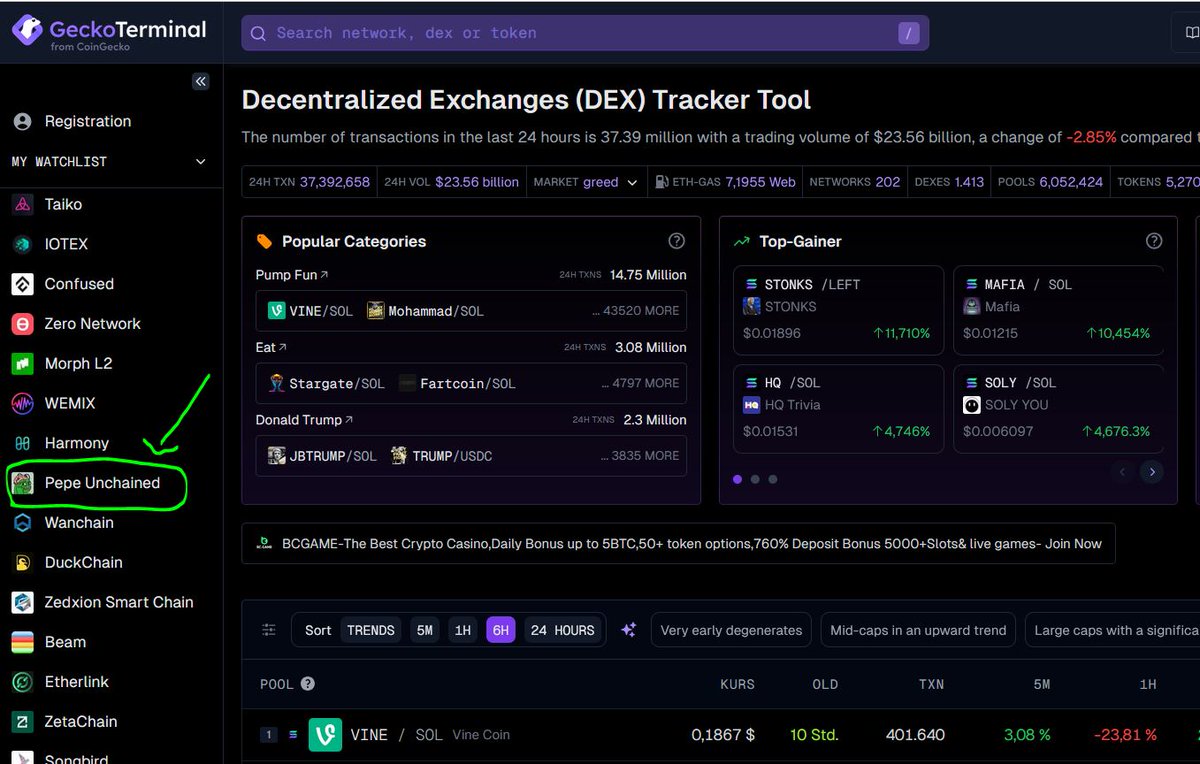Click 4797 MORE in Eat row
The width and height of the screenshot is (1200, 764).
640,383
